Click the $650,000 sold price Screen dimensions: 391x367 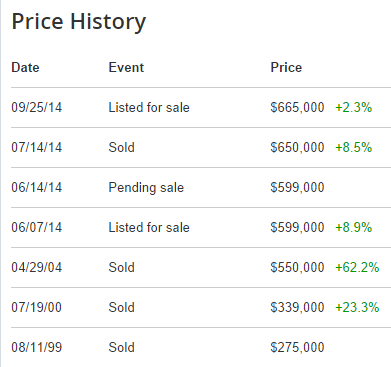tap(297, 147)
